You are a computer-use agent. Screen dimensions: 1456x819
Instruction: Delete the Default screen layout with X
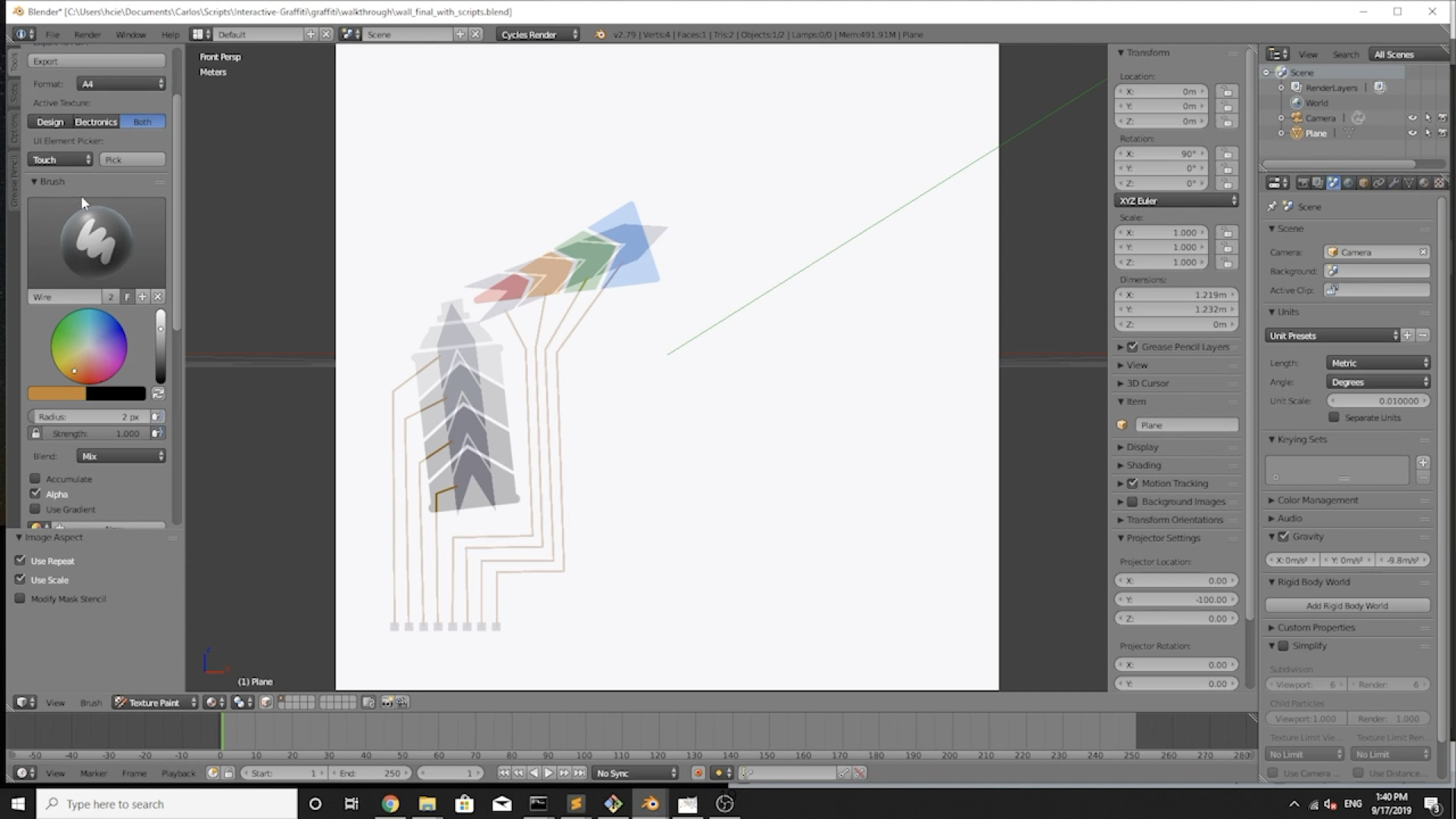(326, 34)
